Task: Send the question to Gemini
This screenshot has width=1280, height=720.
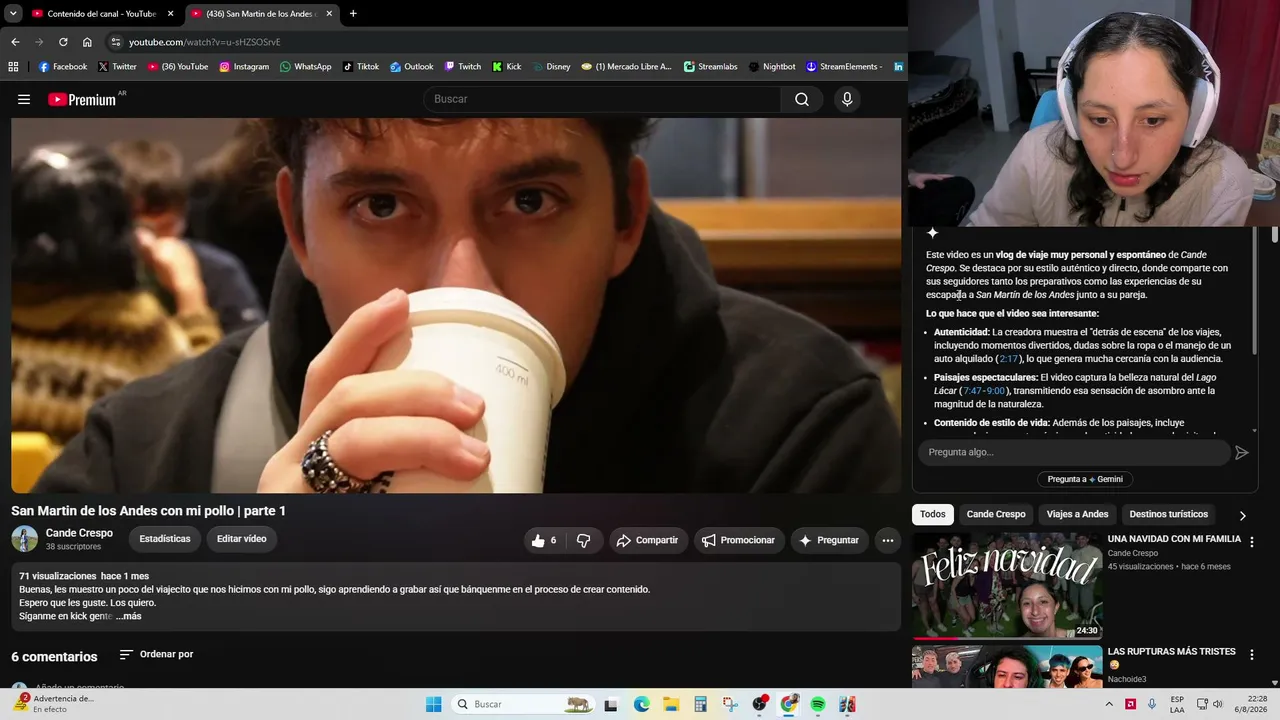Action: 1242,452
